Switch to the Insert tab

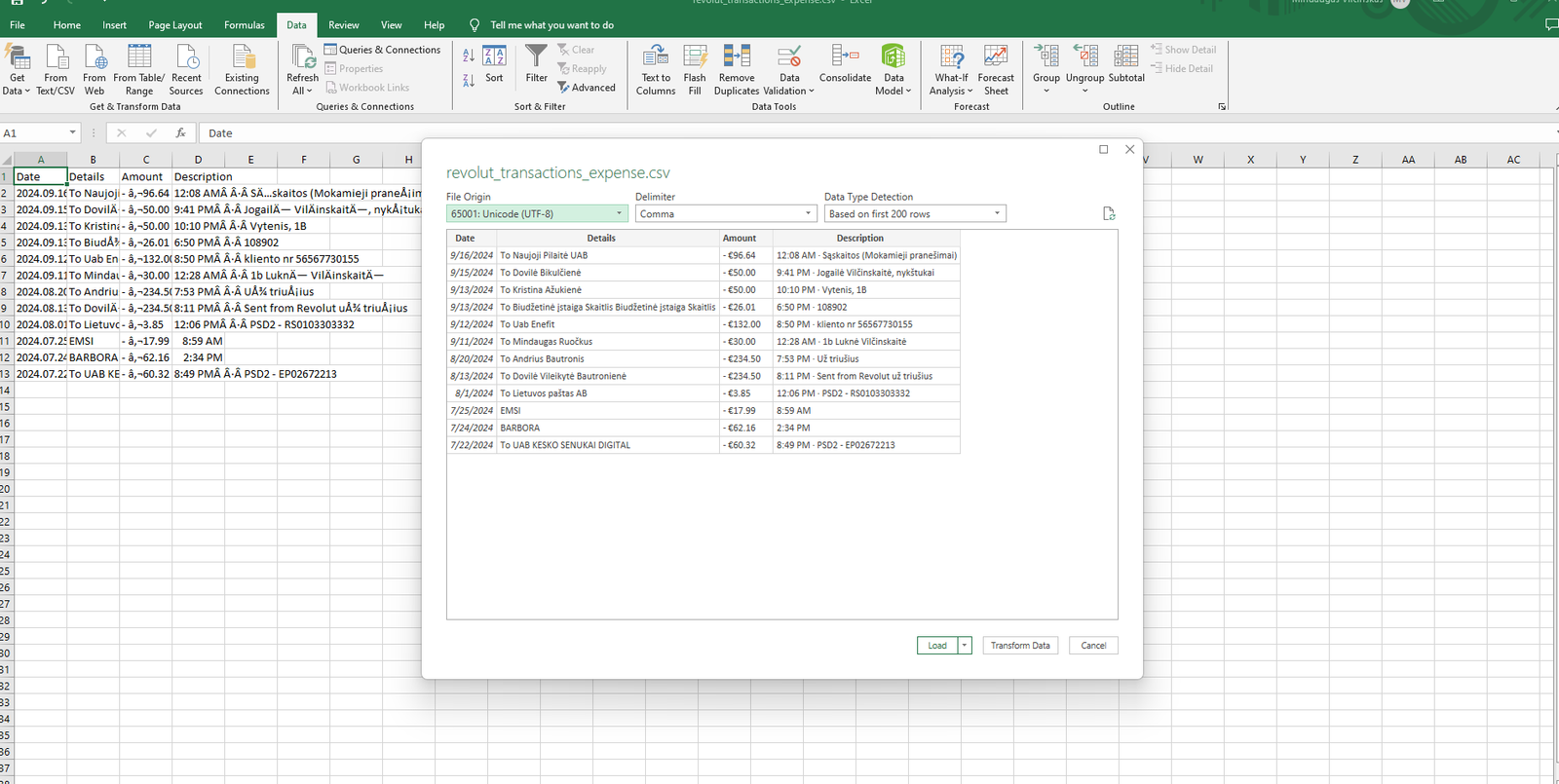click(115, 25)
